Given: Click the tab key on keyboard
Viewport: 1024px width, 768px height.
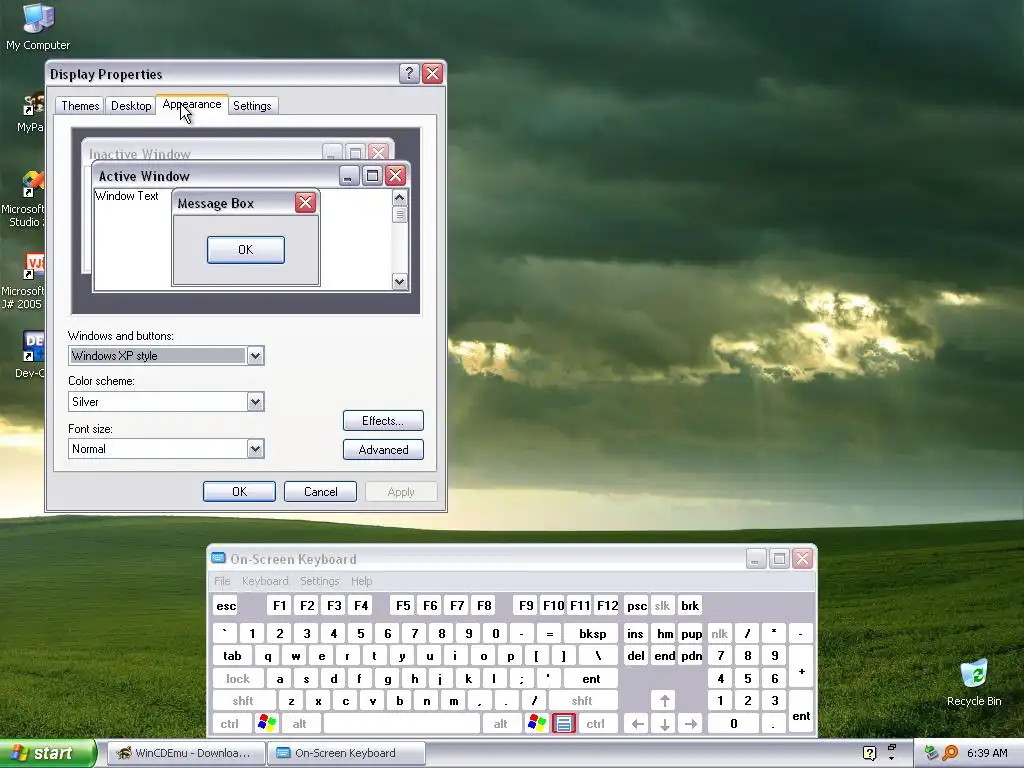Looking at the screenshot, I should coord(232,656).
